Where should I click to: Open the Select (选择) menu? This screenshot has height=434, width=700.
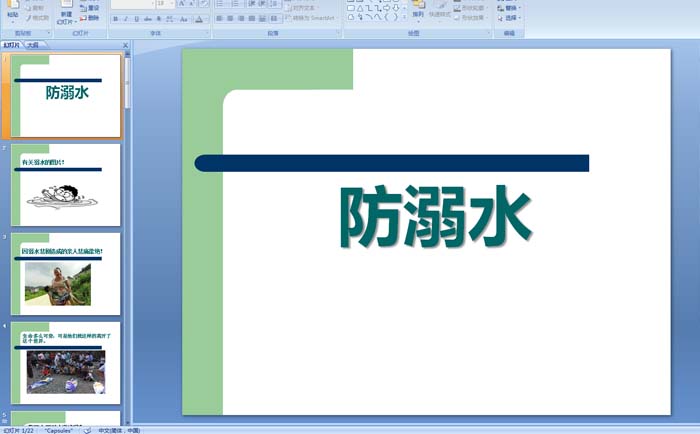click(509, 18)
